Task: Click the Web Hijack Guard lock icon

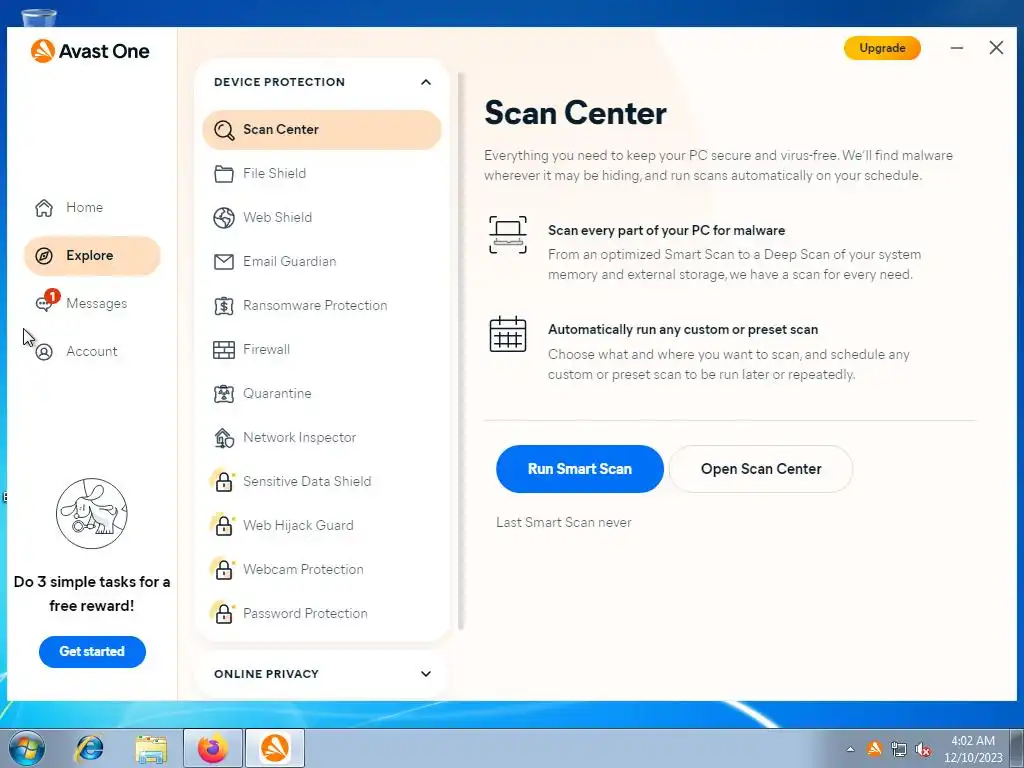Action: (223, 526)
